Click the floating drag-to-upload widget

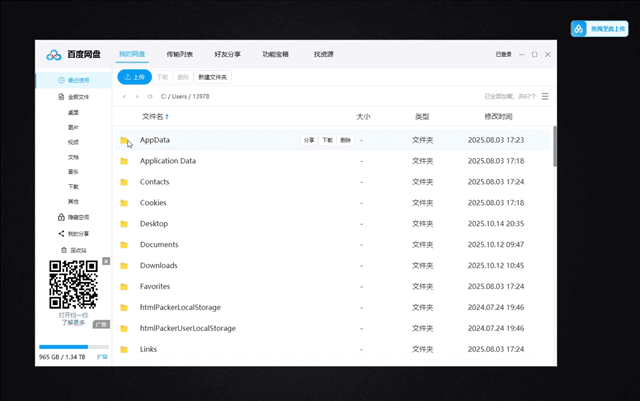coord(600,29)
